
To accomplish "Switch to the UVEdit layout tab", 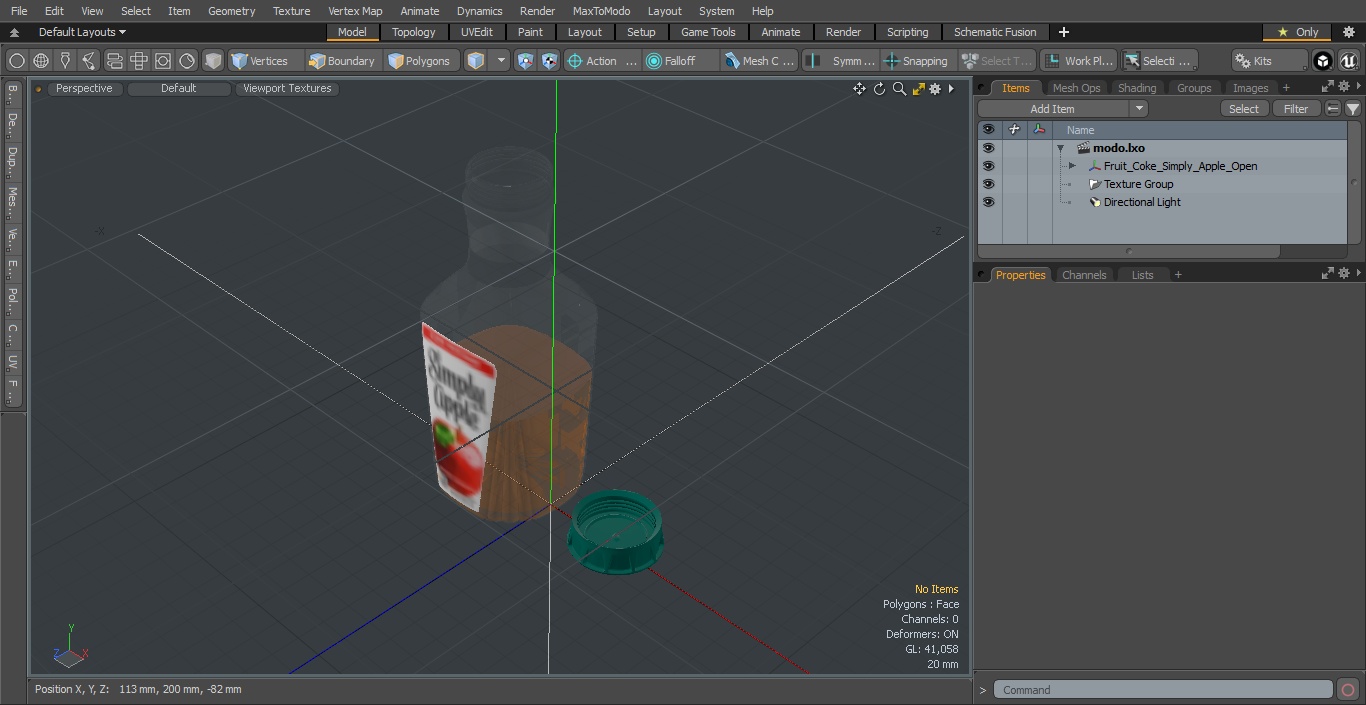I will (x=477, y=32).
